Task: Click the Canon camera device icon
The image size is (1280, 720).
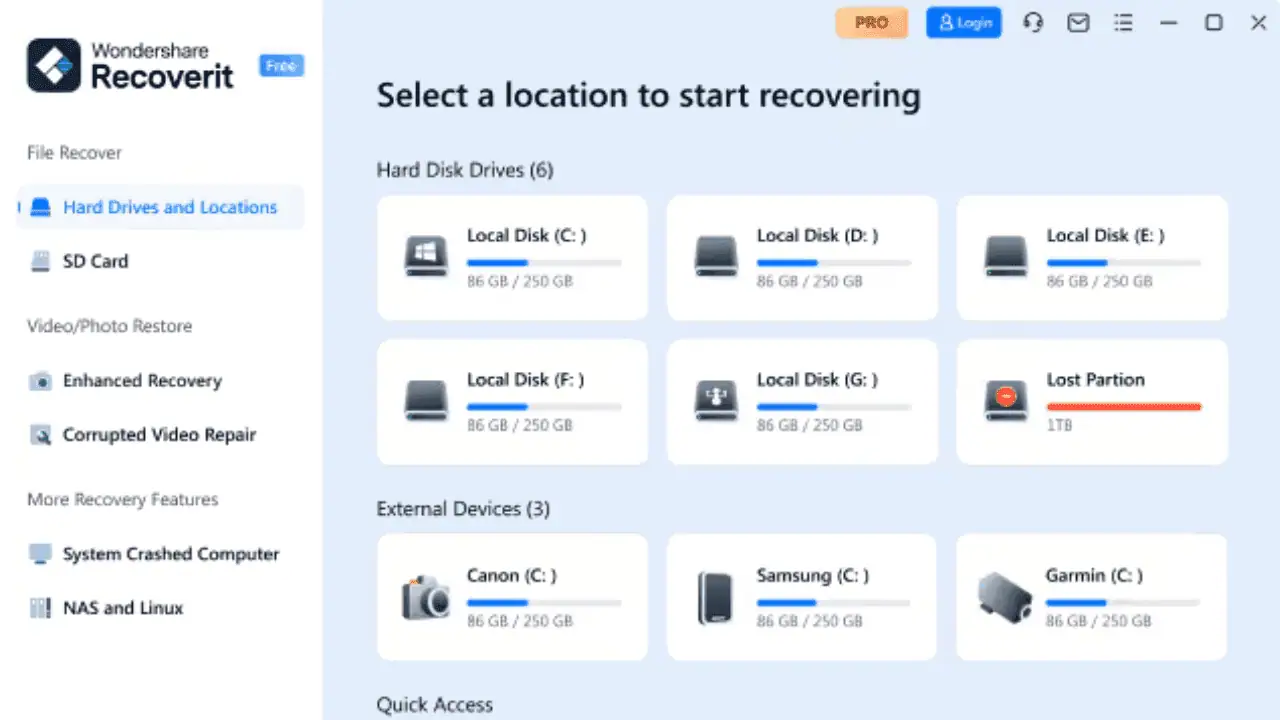Action: coord(426,597)
